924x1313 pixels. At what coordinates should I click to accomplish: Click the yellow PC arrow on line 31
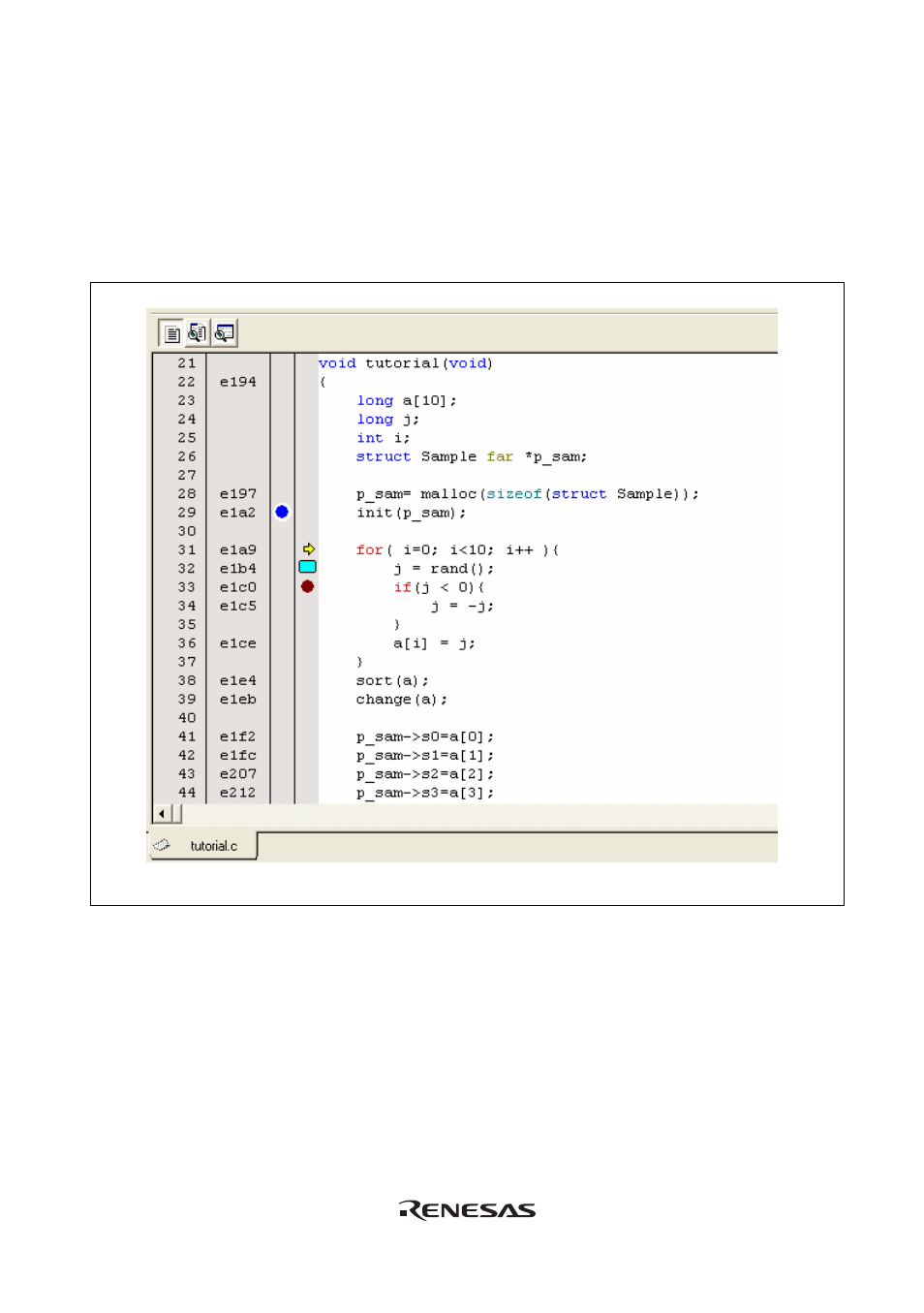point(309,549)
